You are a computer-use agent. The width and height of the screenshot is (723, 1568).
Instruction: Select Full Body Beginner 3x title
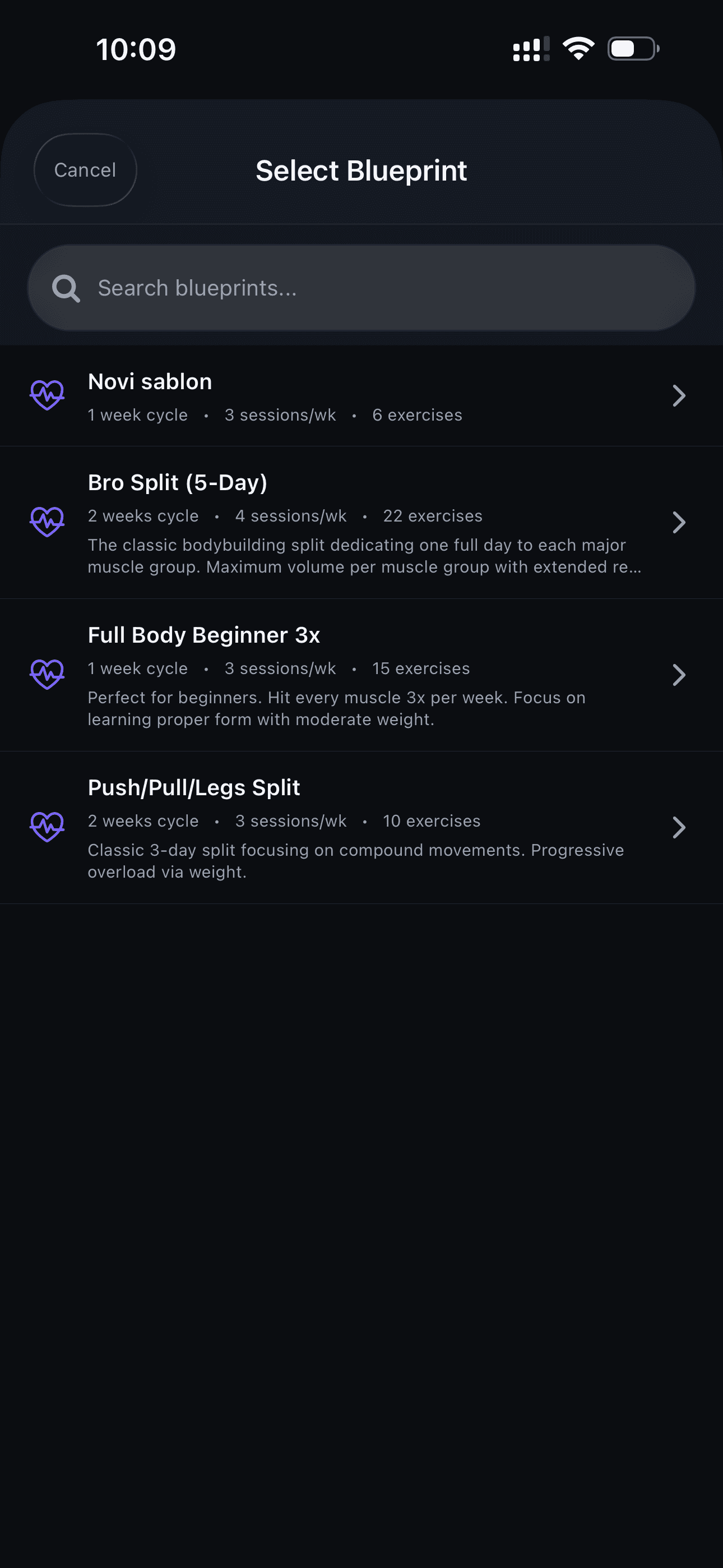204,635
